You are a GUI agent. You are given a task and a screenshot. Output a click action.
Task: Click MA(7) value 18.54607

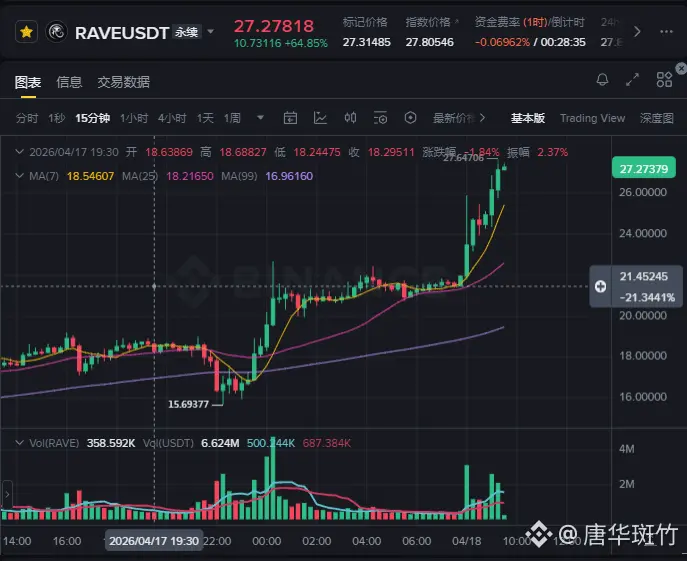pyautogui.click(x=90, y=176)
